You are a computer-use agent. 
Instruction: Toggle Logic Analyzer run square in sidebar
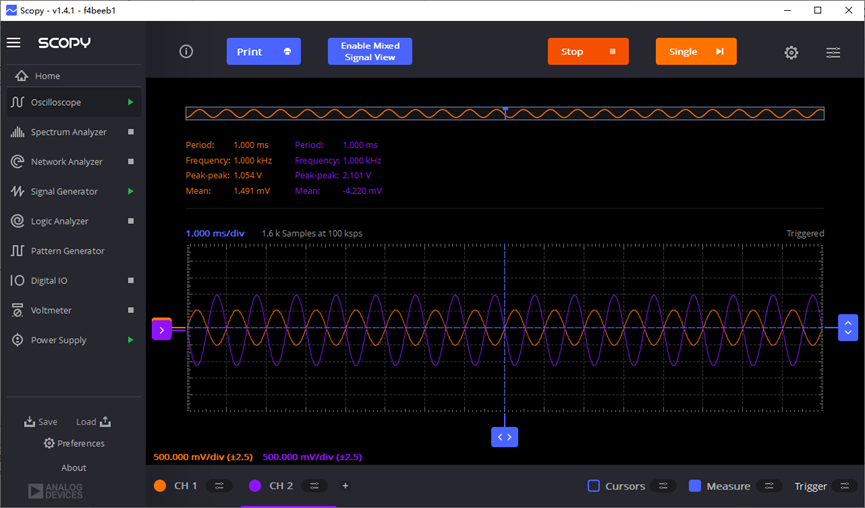[x=131, y=221]
